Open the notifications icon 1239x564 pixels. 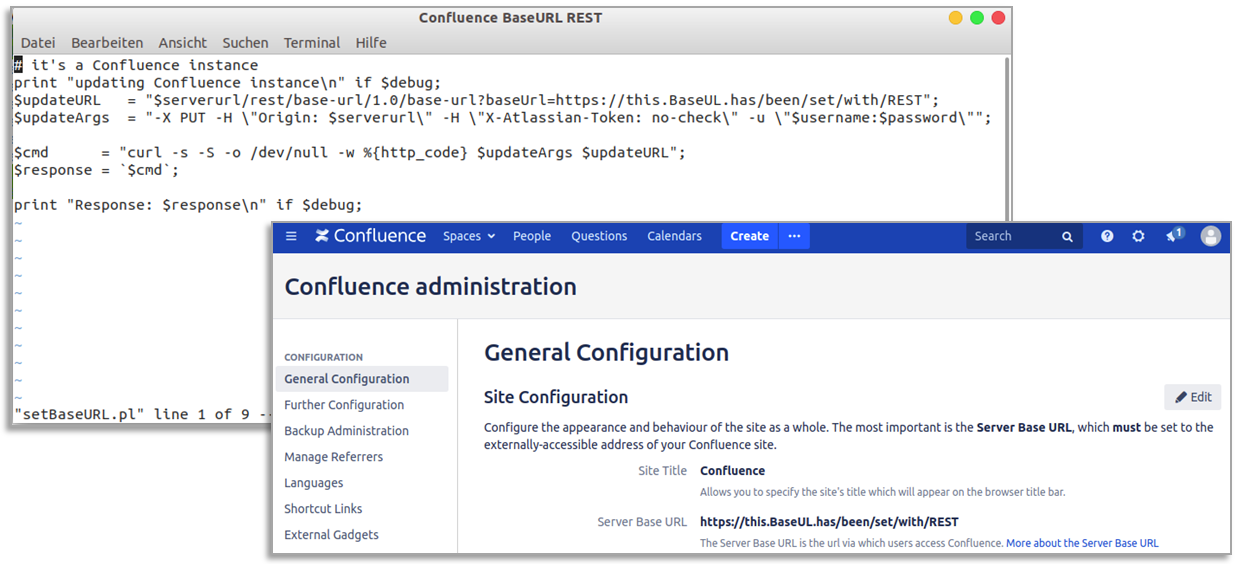[x=1174, y=236]
